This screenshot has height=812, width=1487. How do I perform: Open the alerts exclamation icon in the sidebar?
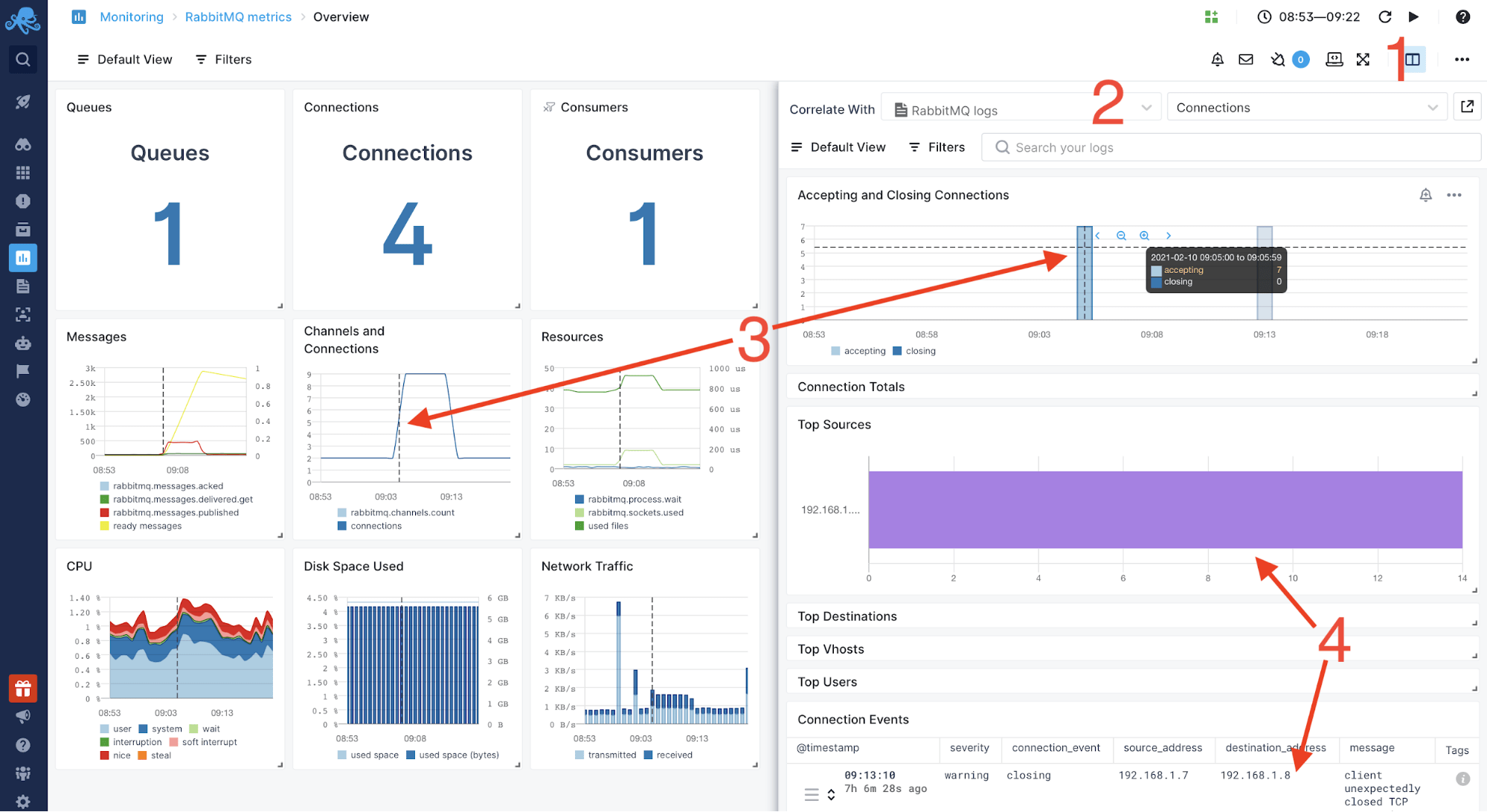pyautogui.click(x=23, y=201)
